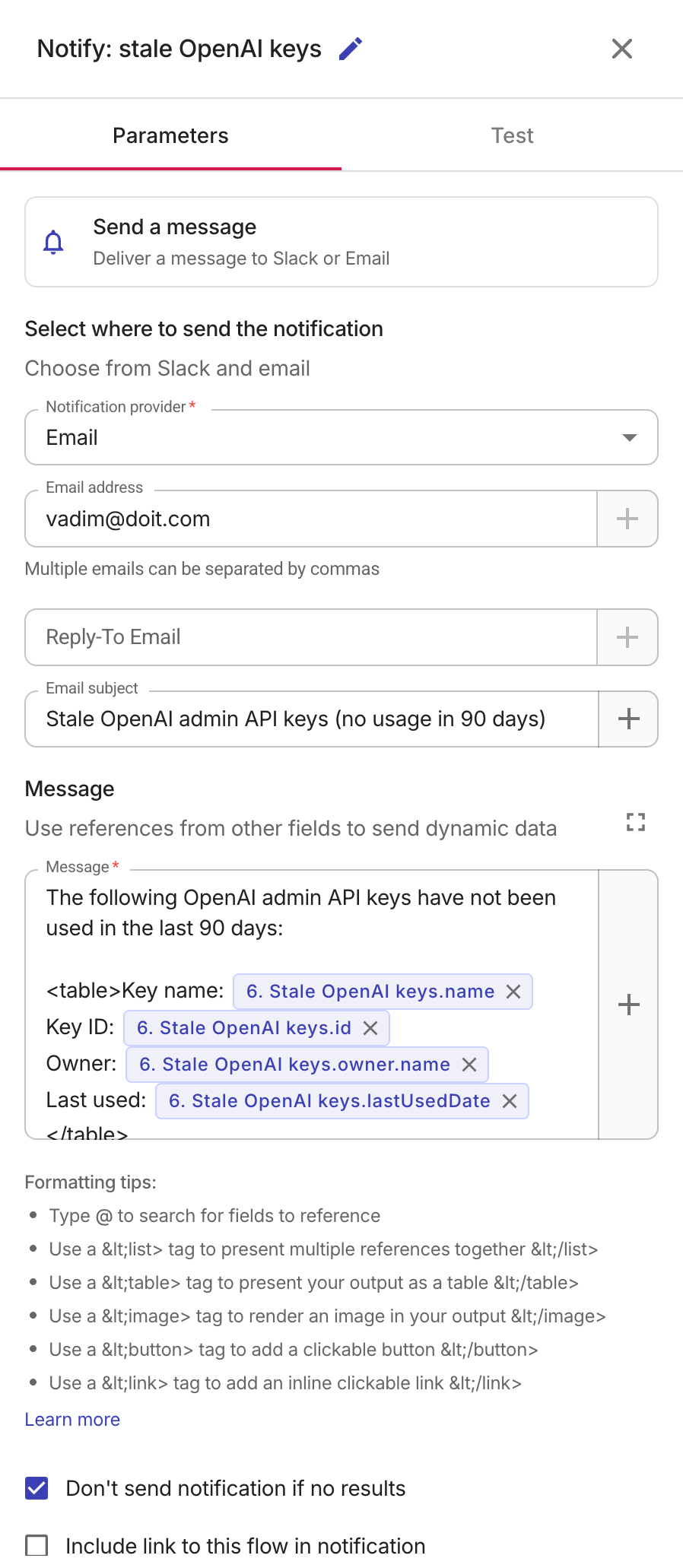683x1568 pixels.
Task: Close the Notify panel
Action: tap(622, 49)
